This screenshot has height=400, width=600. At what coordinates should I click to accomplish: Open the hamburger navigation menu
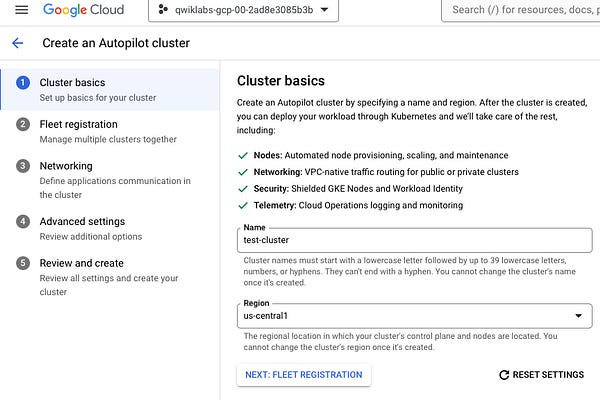pos(21,10)
